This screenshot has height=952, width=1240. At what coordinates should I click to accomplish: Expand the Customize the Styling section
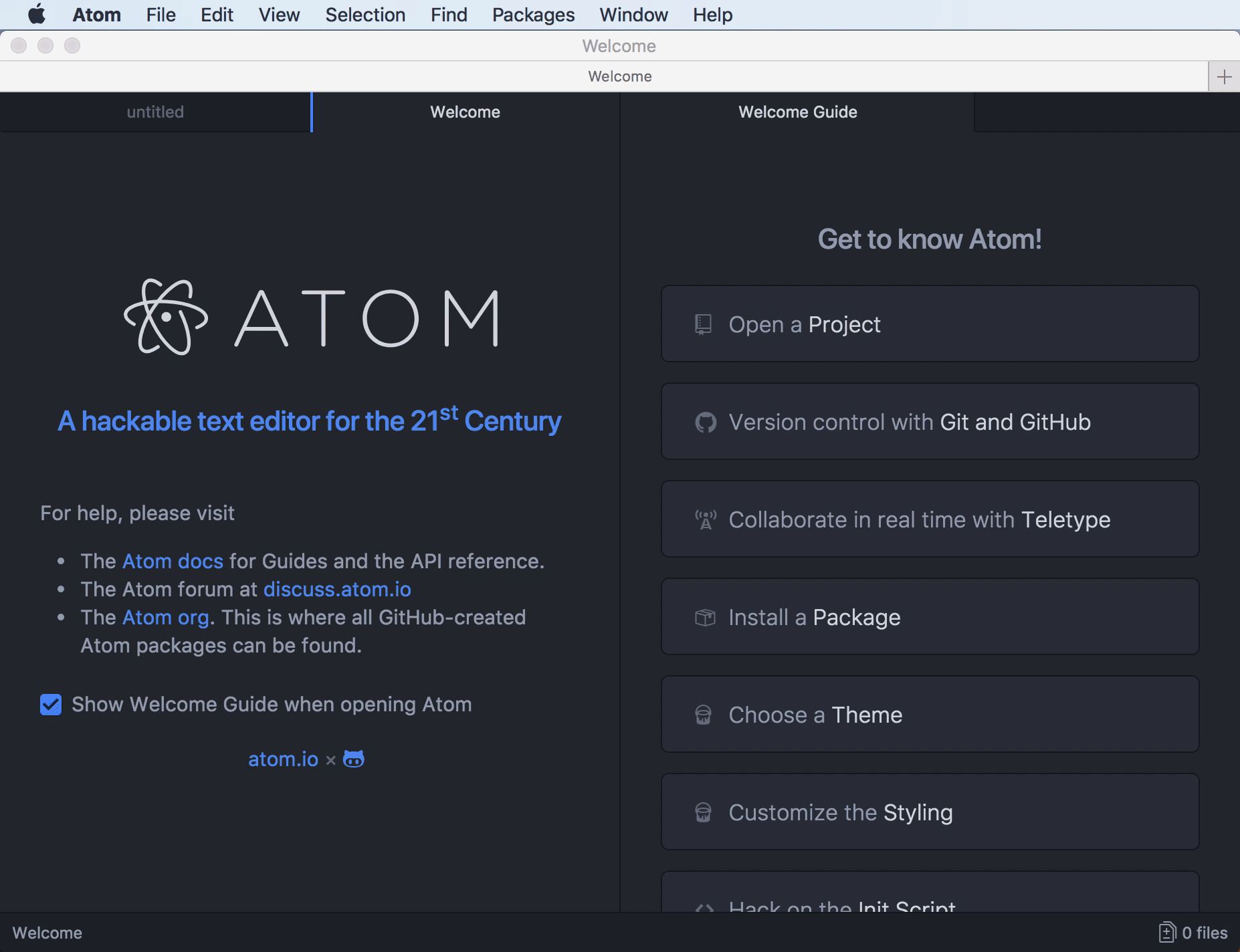pyautogui.click(x=930, y=812)
